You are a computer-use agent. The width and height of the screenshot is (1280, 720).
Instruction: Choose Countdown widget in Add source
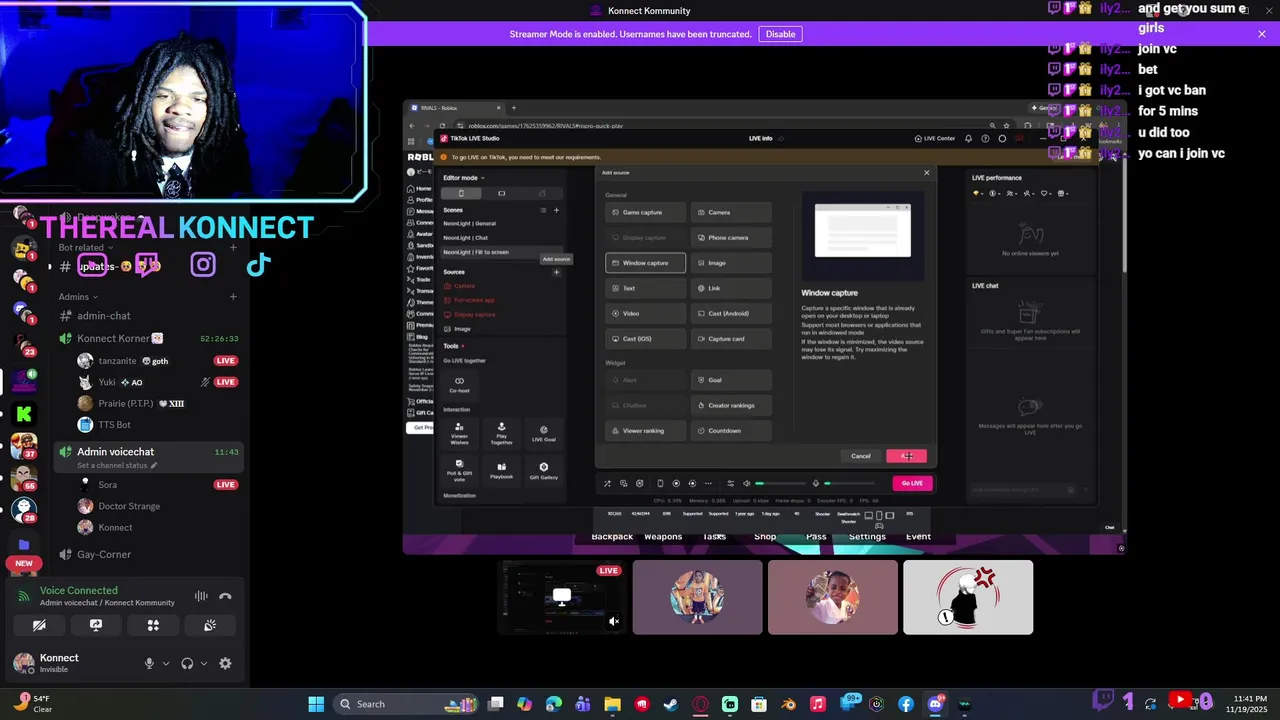click(731, 431)
